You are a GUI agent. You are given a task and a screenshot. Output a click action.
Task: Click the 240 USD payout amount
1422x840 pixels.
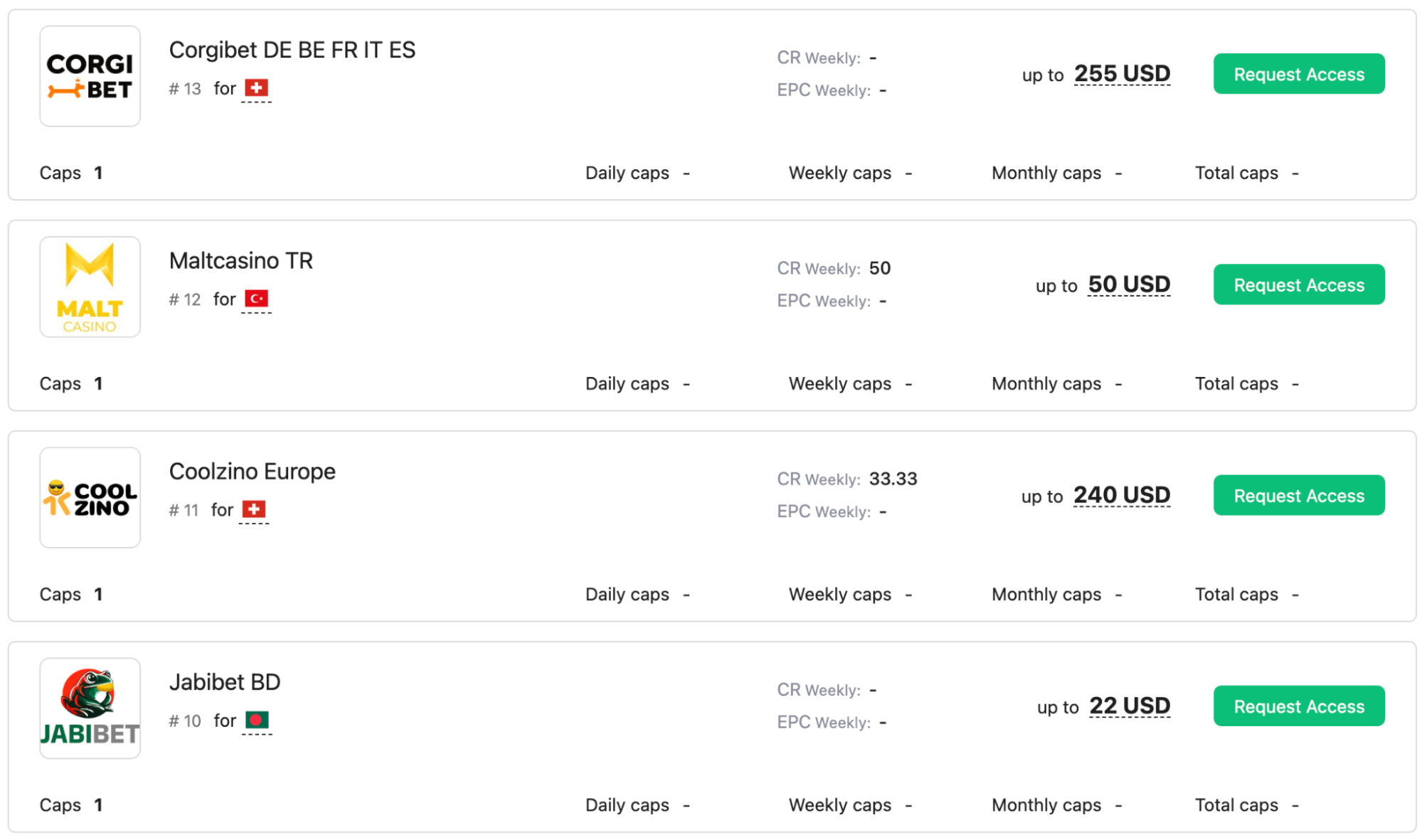click(1121, 494)
